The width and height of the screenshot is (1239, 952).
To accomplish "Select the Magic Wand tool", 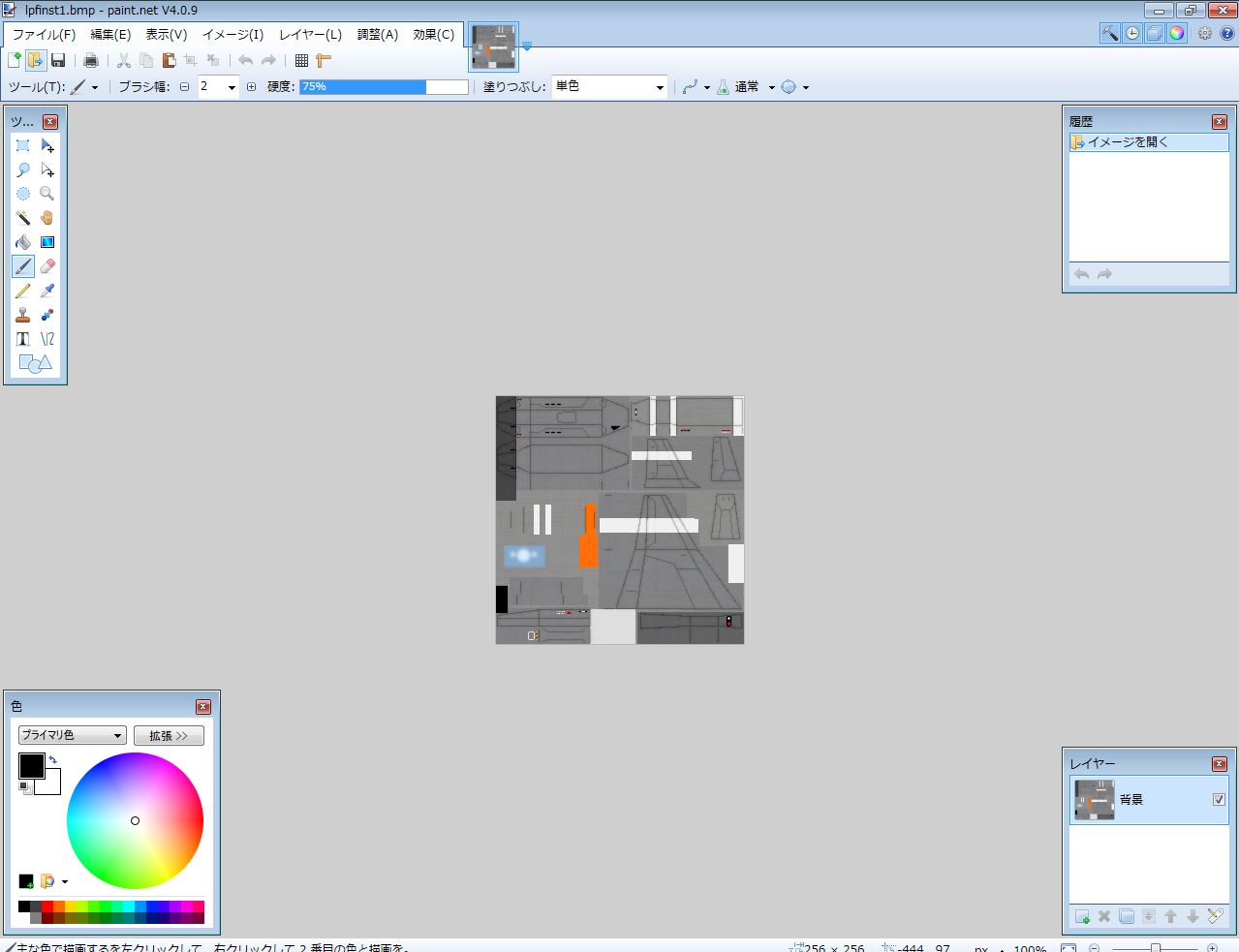I will pos(23,218).
